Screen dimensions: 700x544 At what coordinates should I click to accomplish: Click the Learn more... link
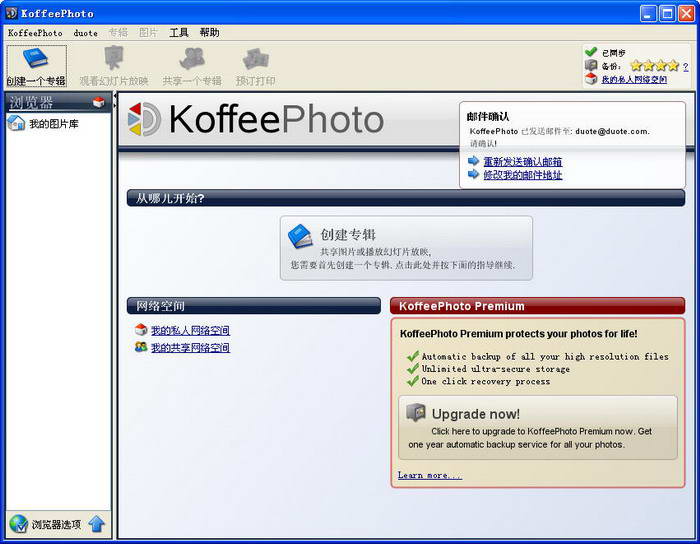click(430, 475)
